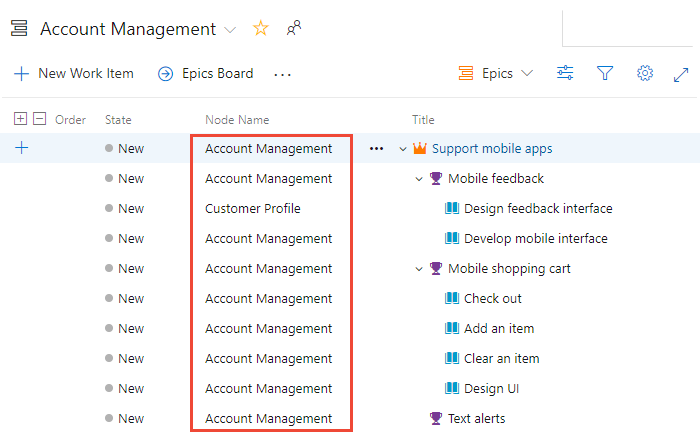
Task: Click the Order column header
Action: coord(70,120)
